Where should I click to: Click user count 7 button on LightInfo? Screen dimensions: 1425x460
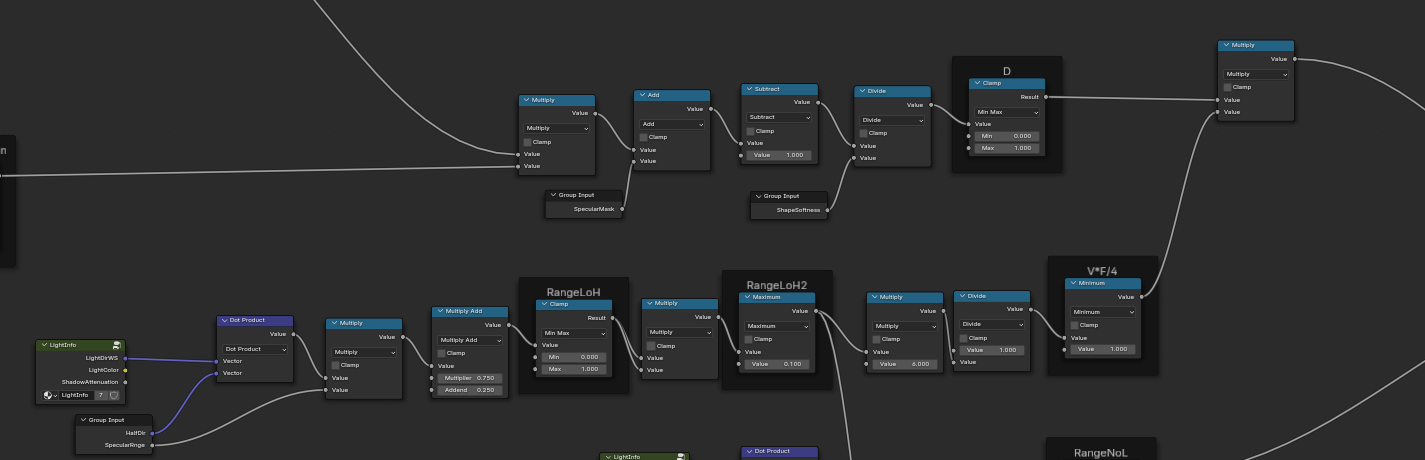[x=100, y=395]
